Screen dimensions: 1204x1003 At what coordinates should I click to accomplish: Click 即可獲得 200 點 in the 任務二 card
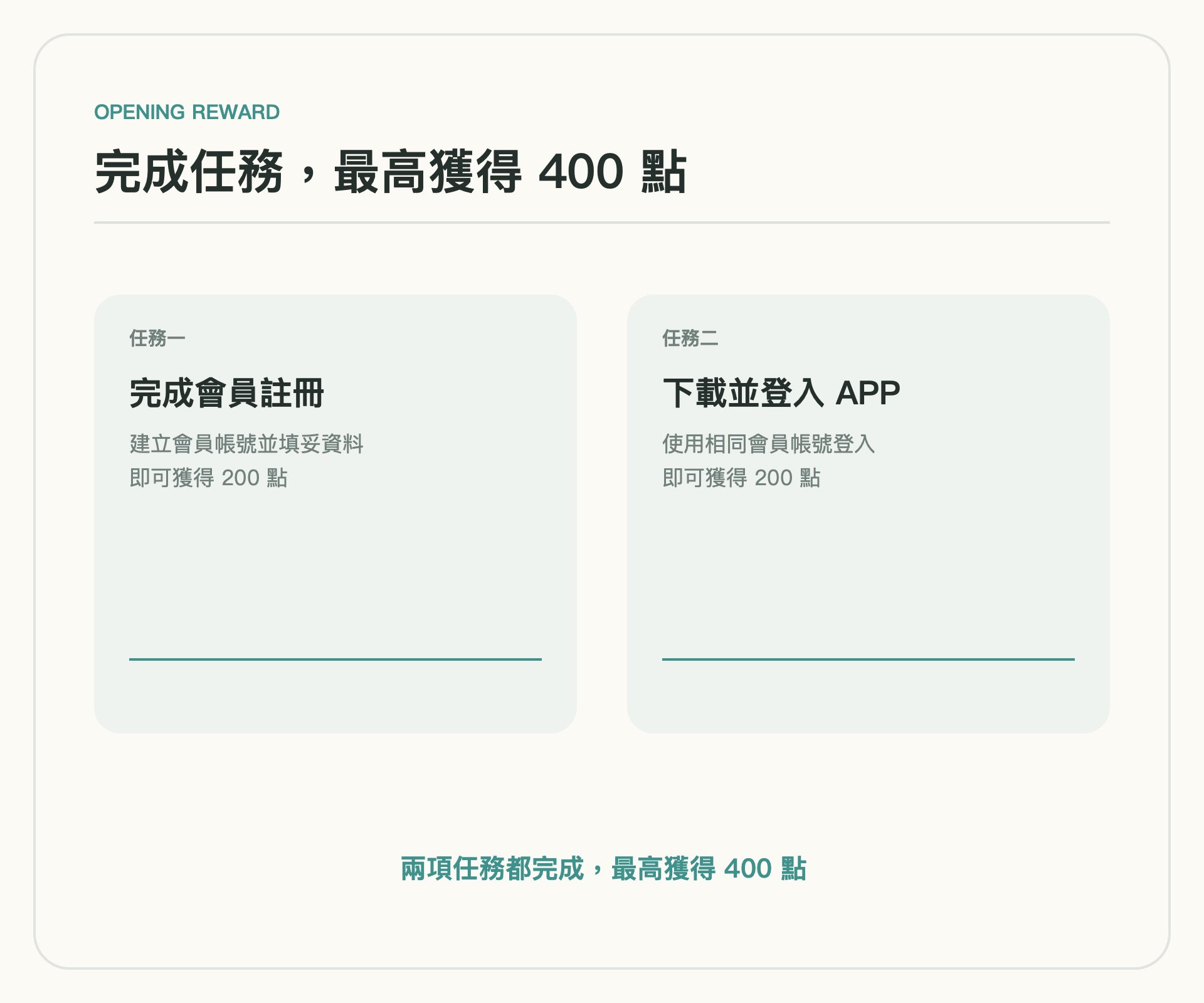(x=741, y=478)
